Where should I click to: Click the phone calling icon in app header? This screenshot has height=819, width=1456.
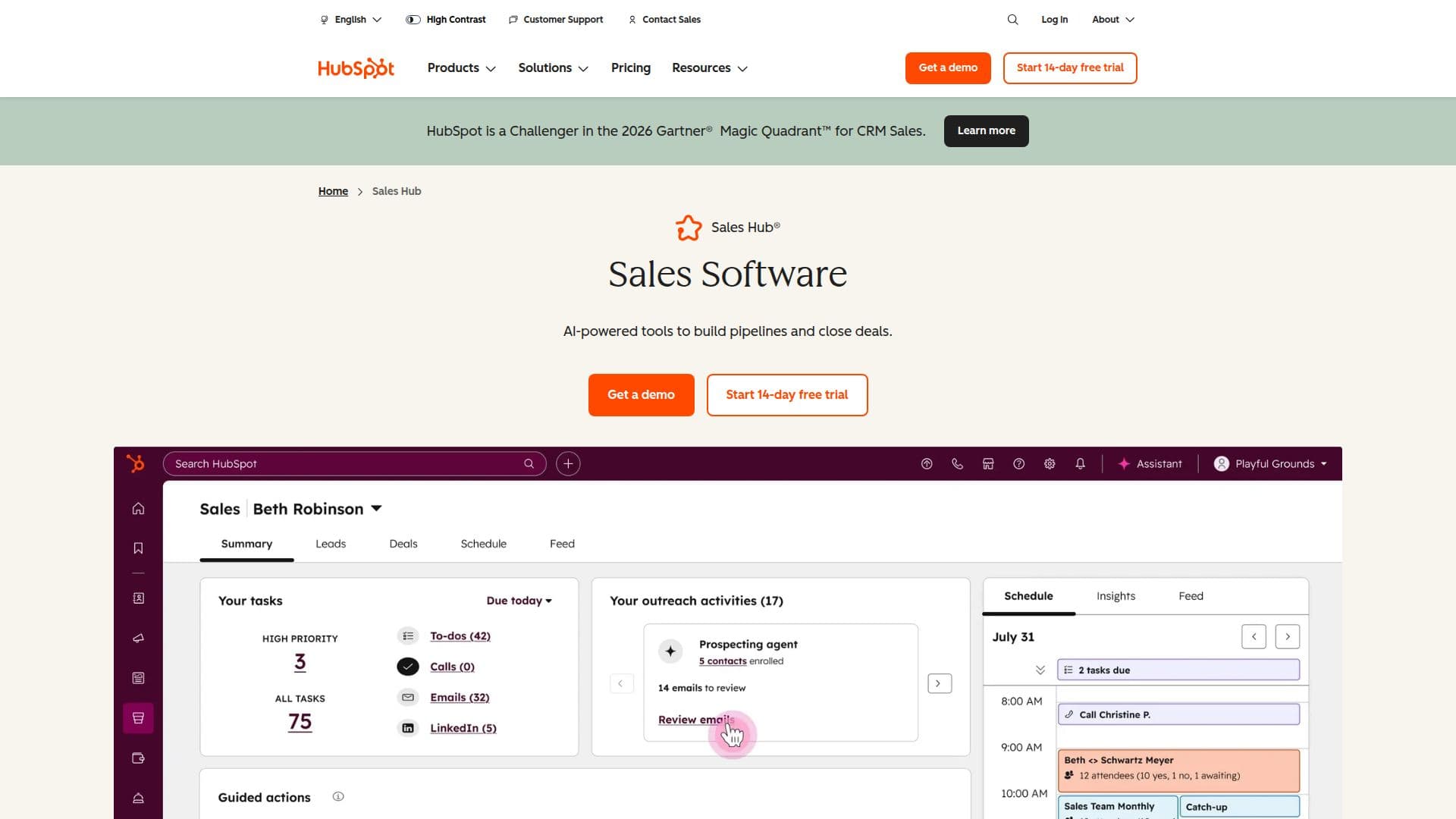click(957, 464)
